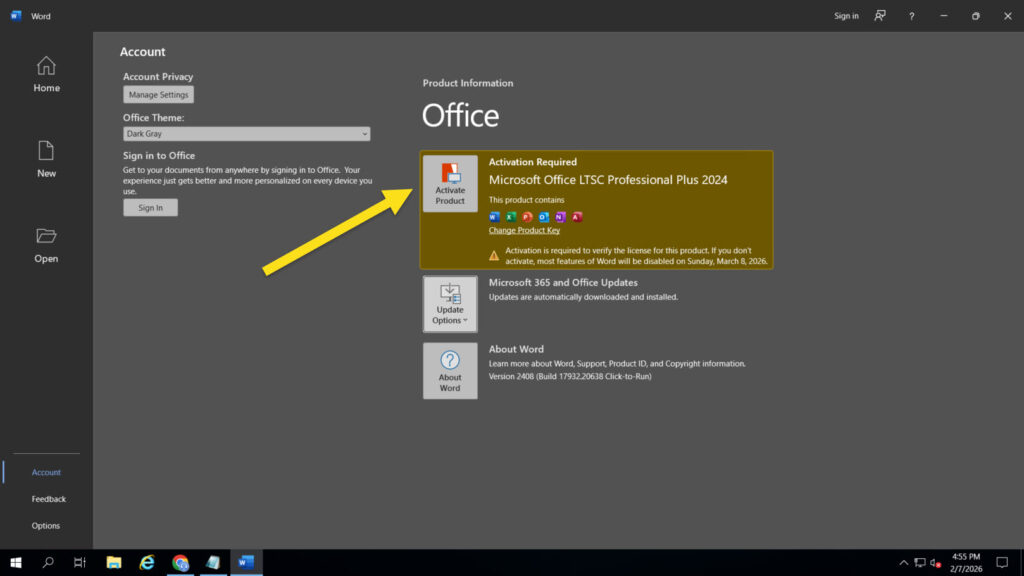Switch to Chrome on the taskbar
Viewport: 1024px width, 576px height.
(x=180, y=562)
